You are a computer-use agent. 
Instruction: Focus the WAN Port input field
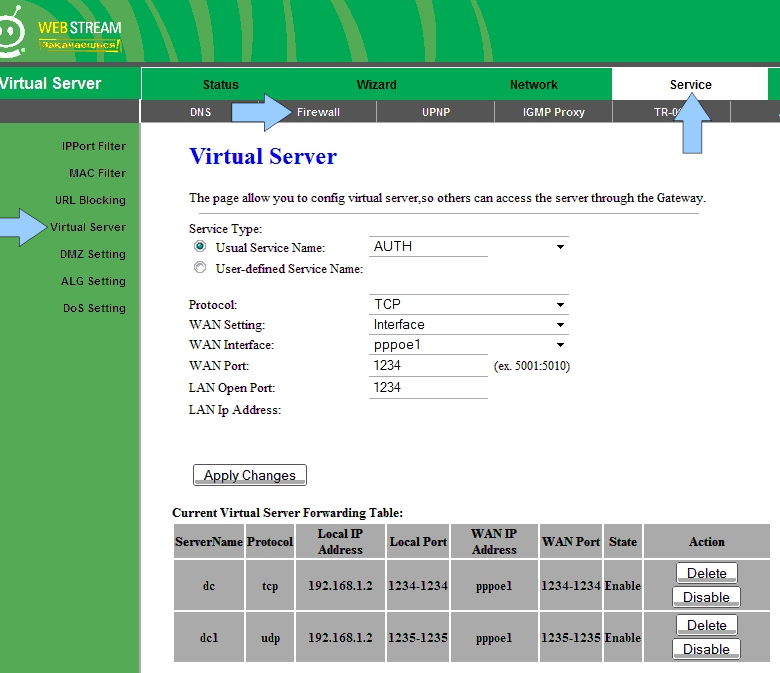pyautogui.click(x=428, y=366)
